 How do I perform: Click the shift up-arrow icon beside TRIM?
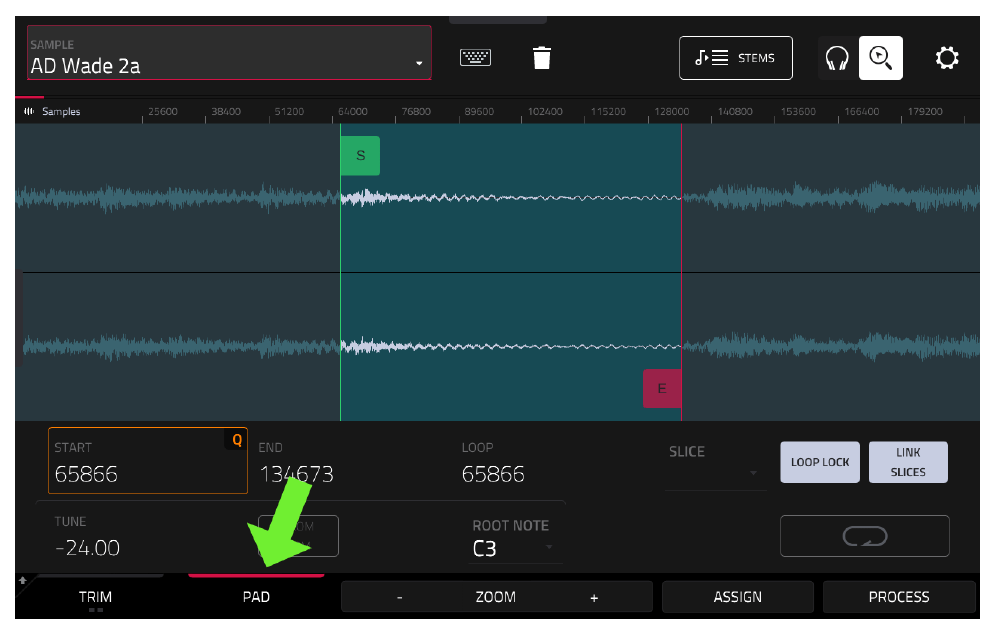coord(23,580)
